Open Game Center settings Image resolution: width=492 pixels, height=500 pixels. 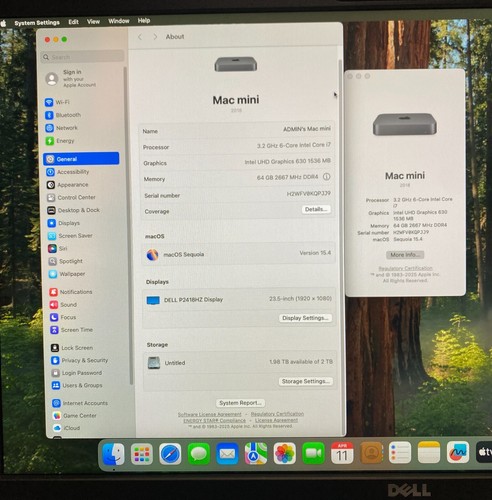[x=75, y=416]
